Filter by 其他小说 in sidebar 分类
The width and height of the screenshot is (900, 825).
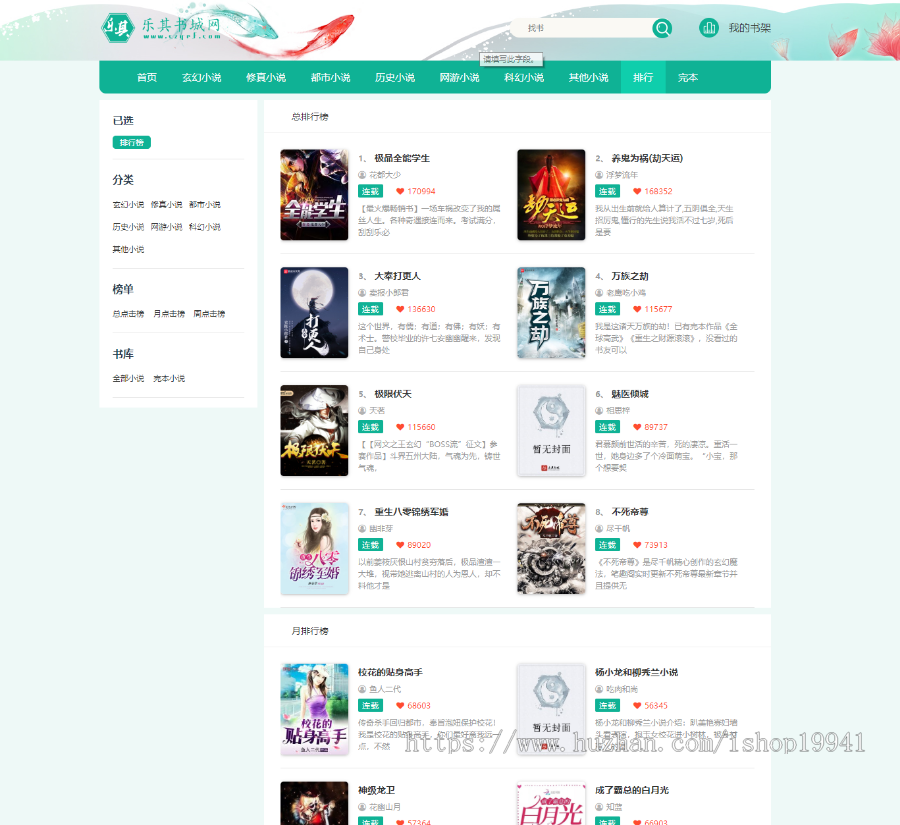pos(128,249)
